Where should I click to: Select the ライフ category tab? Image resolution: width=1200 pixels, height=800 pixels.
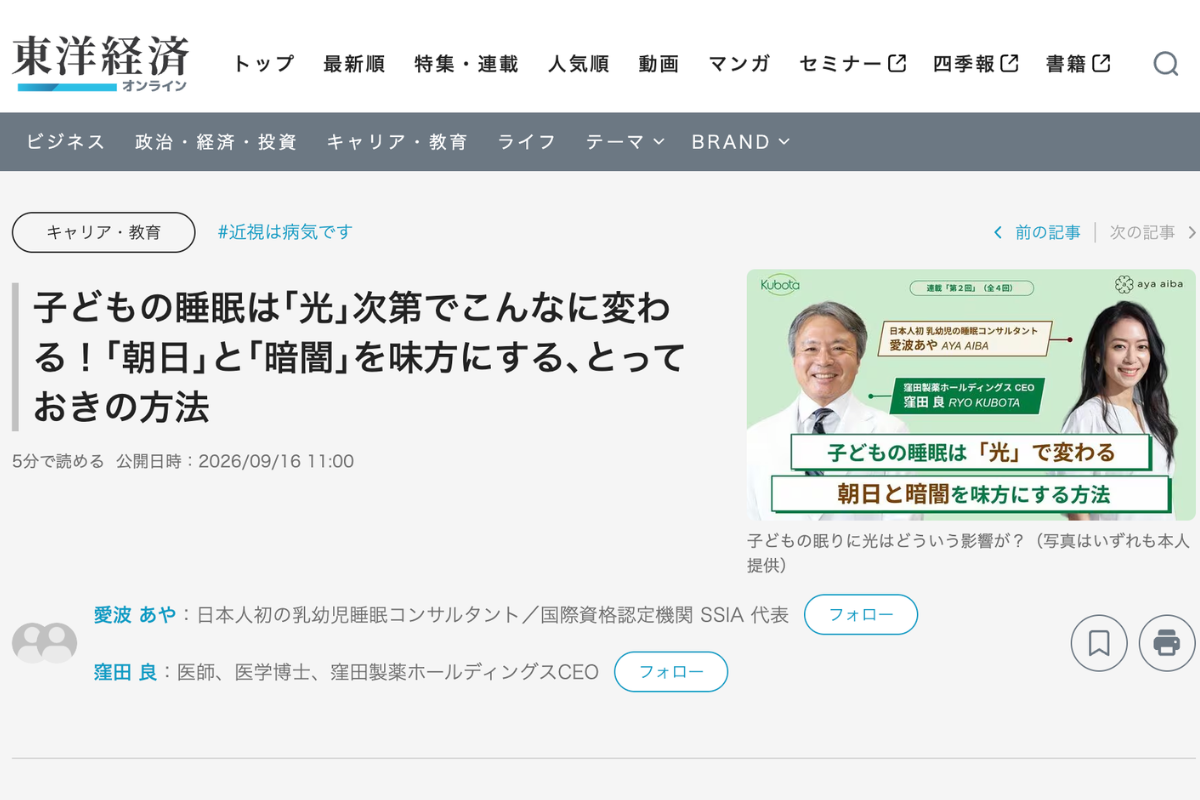(527, 142)
